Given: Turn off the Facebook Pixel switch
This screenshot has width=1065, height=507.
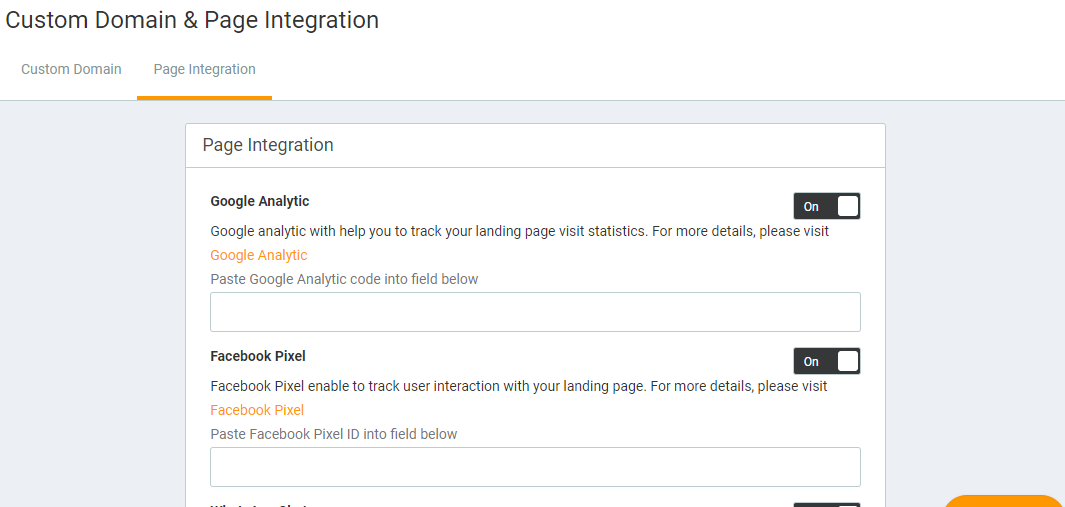Looking at the screenshot, I should [826, 361].
